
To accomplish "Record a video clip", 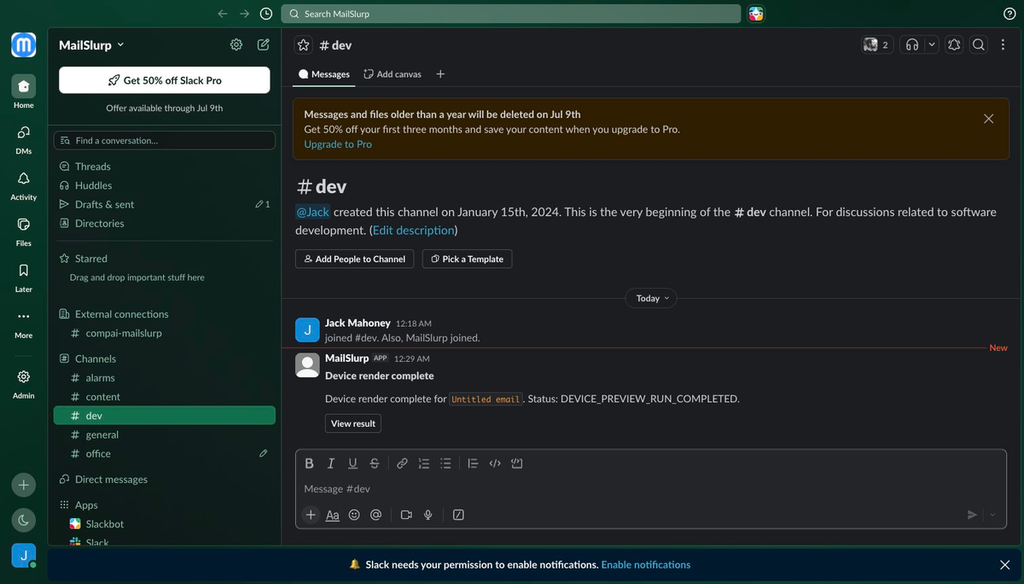I will [406, 515].
